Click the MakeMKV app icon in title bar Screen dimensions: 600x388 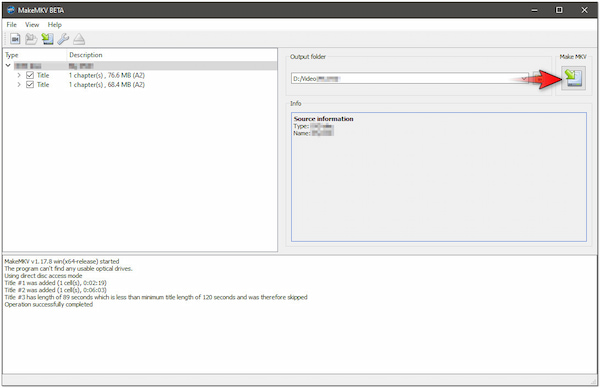pos(11,10)
